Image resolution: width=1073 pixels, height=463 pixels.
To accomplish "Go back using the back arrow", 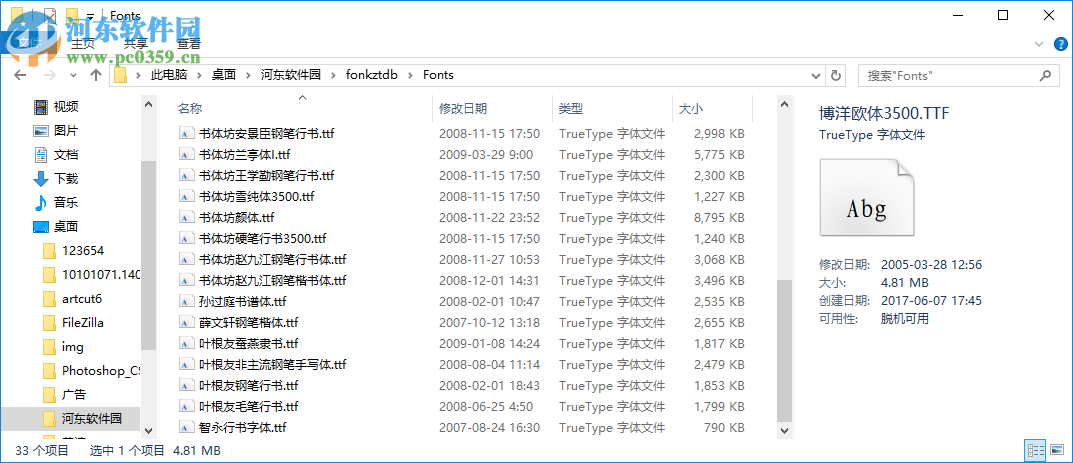I will [x=19, y=75].
